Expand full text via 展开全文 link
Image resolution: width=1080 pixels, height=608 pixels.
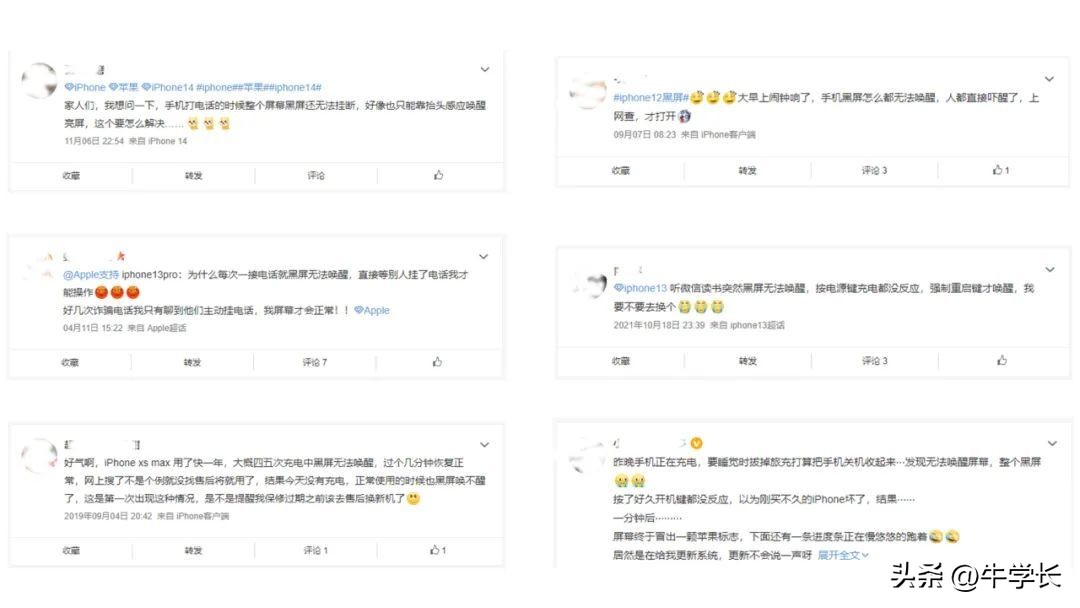(843, 555)
